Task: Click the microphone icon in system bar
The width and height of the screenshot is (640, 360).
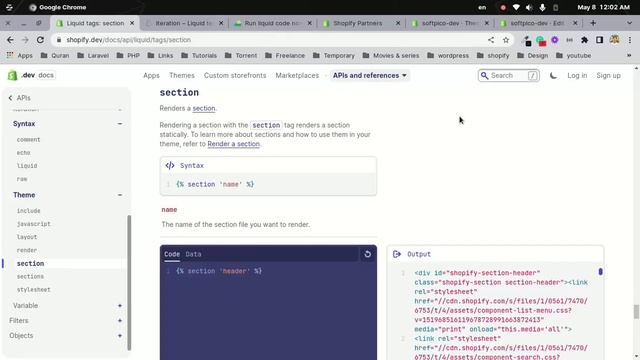Action: (542, 7)
